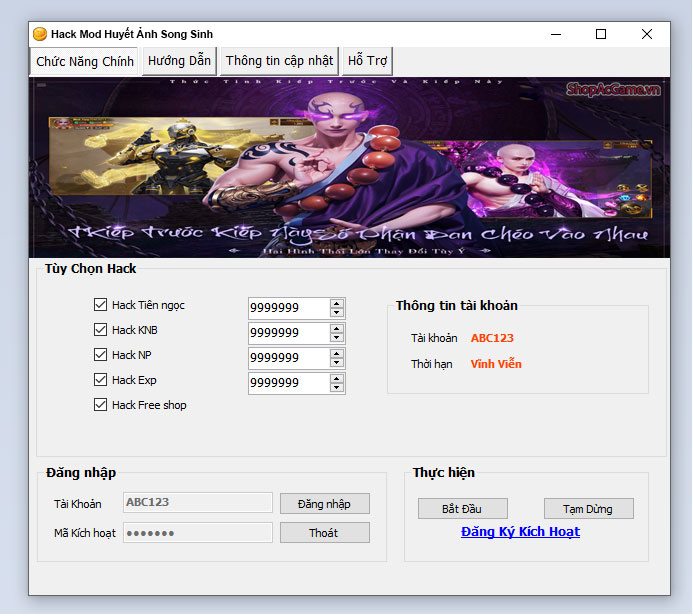Click the up arrow for Hack KNB value
This screenshot has width=693, height=616.
click(337, 329)
